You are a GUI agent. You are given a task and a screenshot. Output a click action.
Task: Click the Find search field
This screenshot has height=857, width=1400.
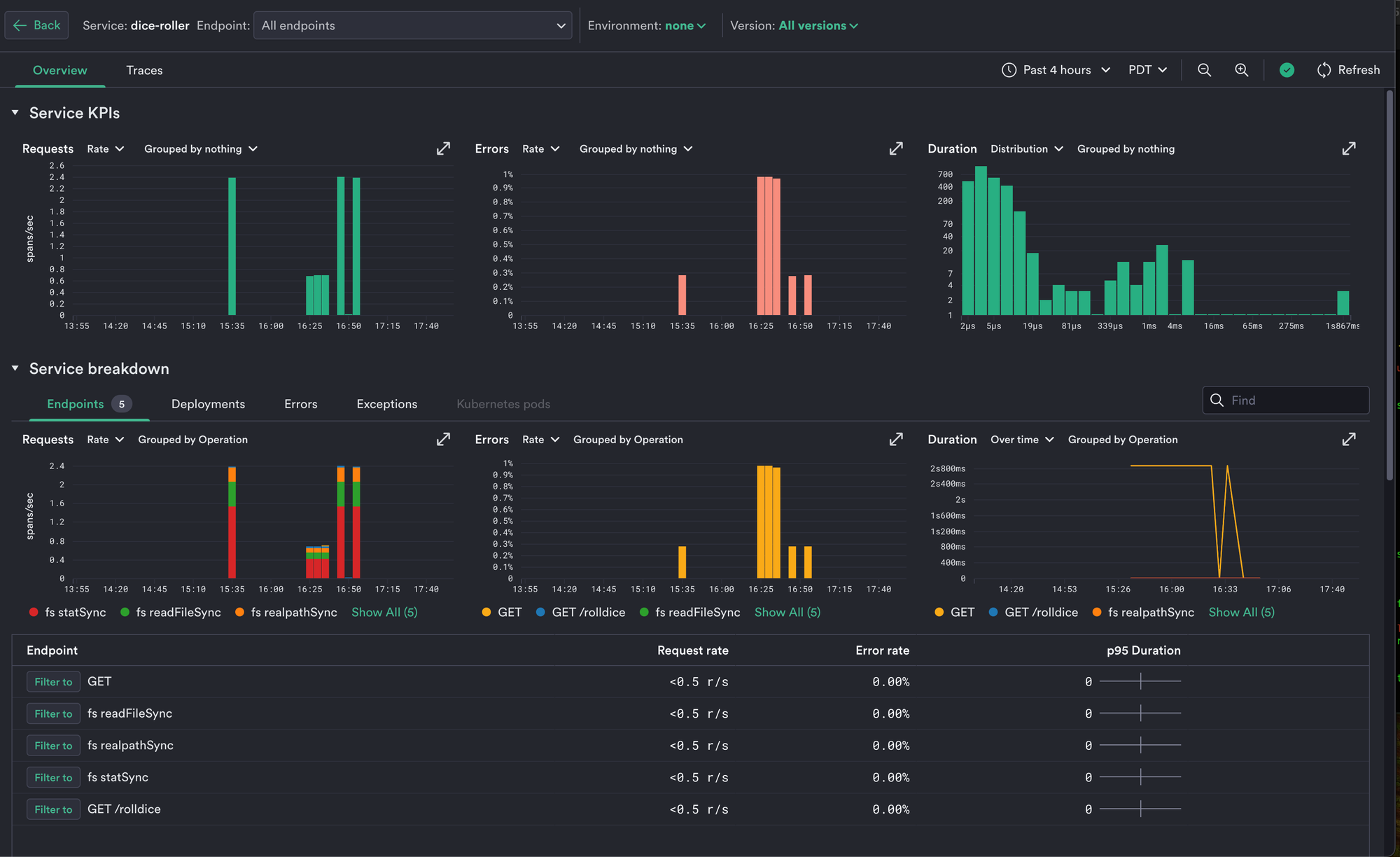click(x=1286, y=400)
